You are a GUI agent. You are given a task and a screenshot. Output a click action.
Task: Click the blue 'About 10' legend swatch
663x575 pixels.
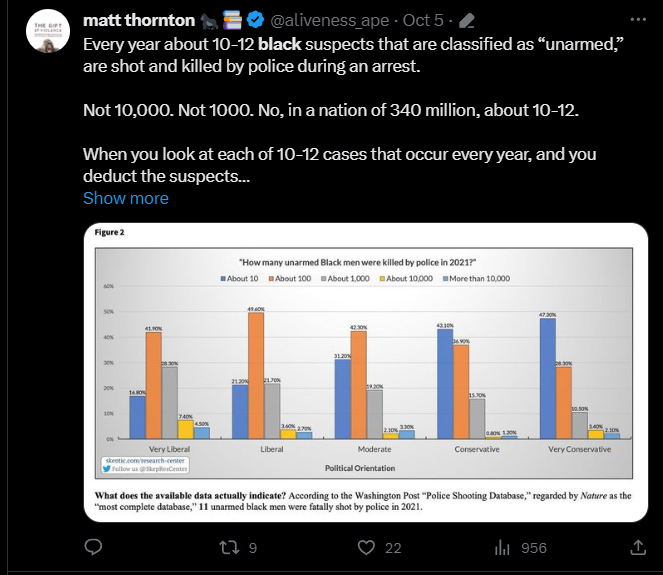(222, 277)
